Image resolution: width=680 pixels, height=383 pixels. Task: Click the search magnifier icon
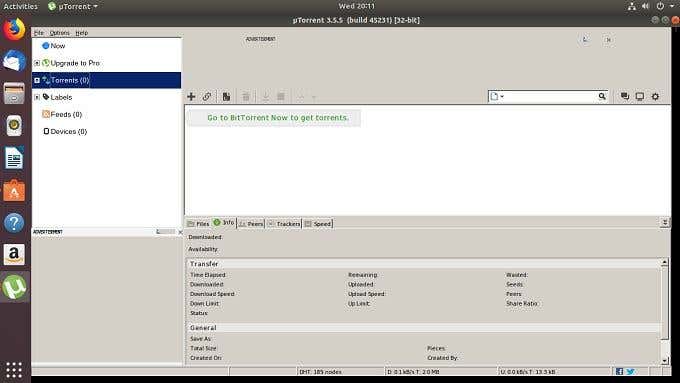coord(602,96)
